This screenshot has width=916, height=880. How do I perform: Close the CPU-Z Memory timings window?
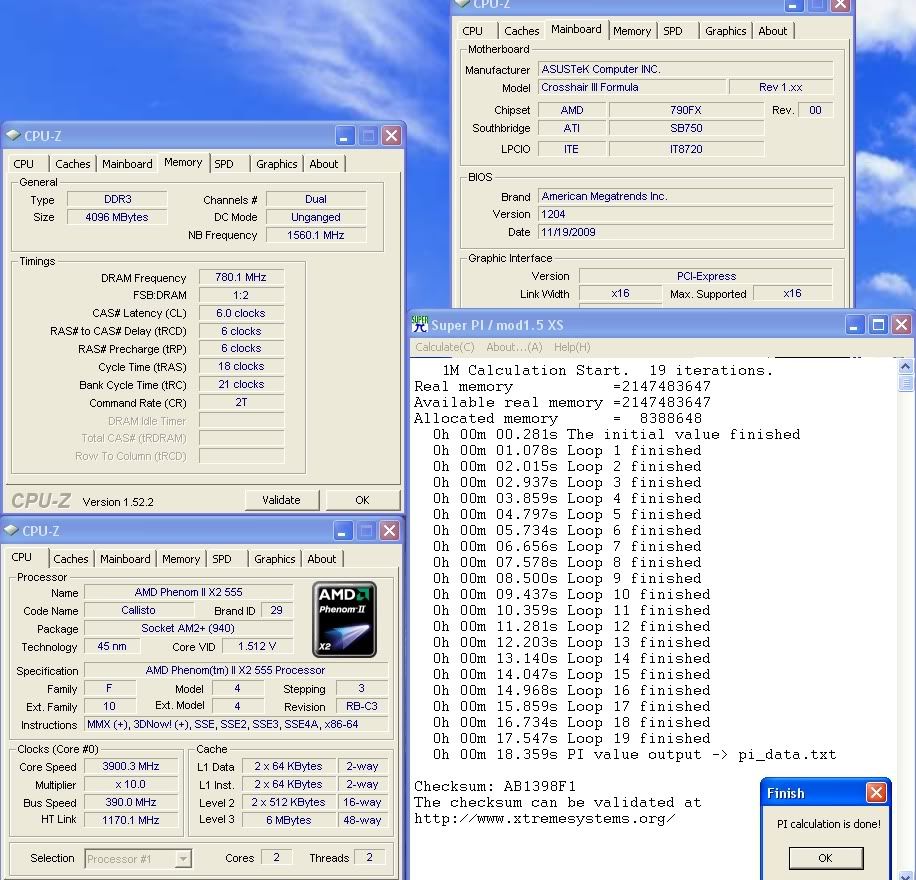(x=391, y=136)
